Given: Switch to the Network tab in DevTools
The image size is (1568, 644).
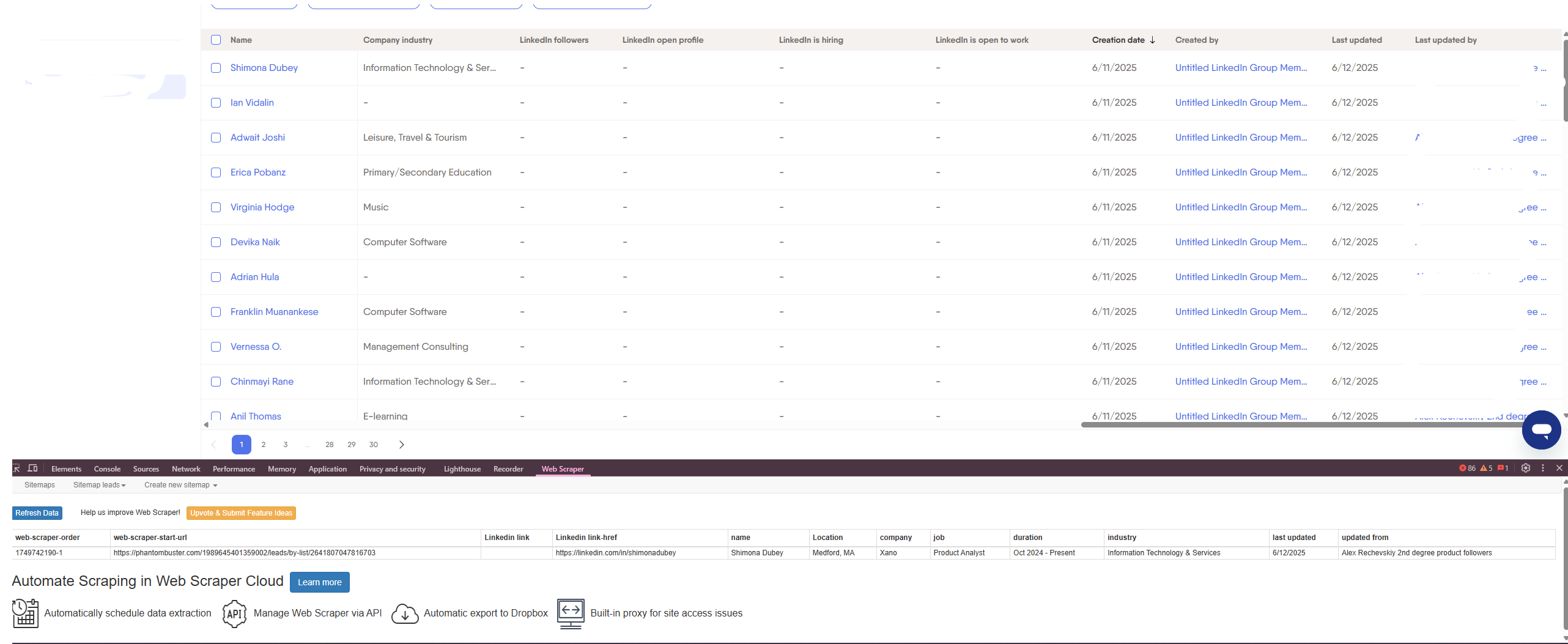Looking at the screenshot, I should coord(186,469).
